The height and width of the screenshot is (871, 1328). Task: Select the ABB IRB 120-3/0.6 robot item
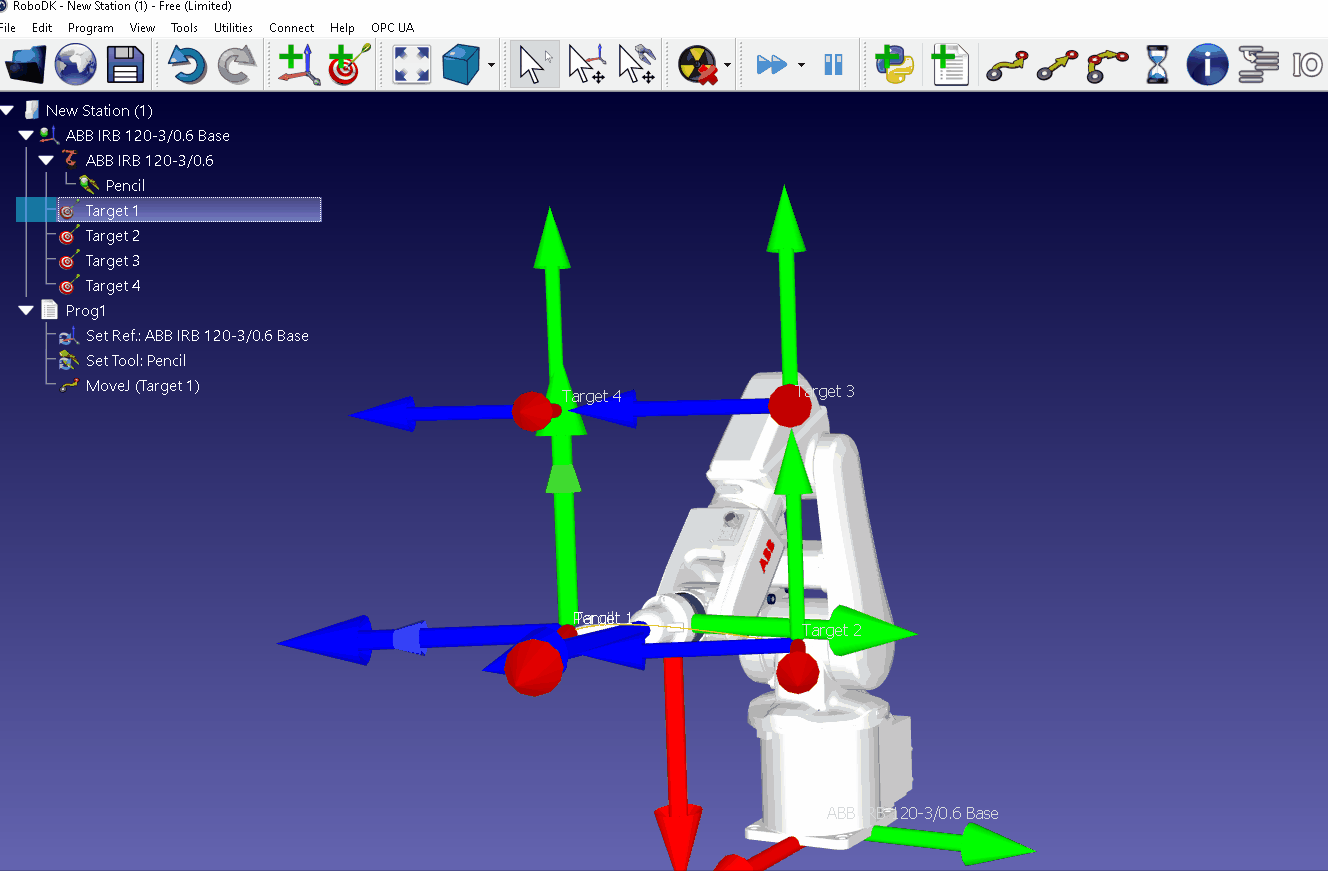(x=150, y=161)
